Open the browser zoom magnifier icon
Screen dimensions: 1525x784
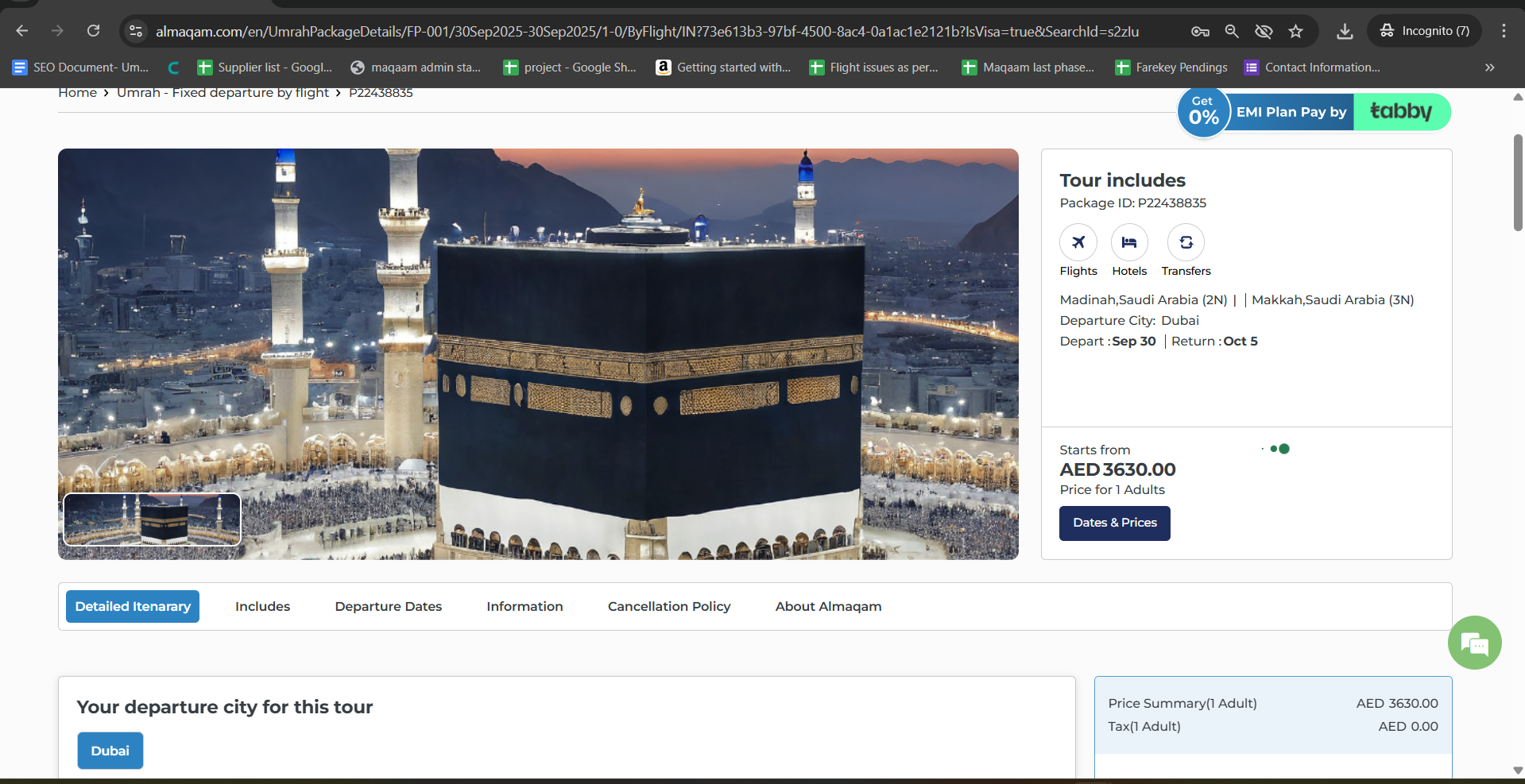pos(1231,31)
